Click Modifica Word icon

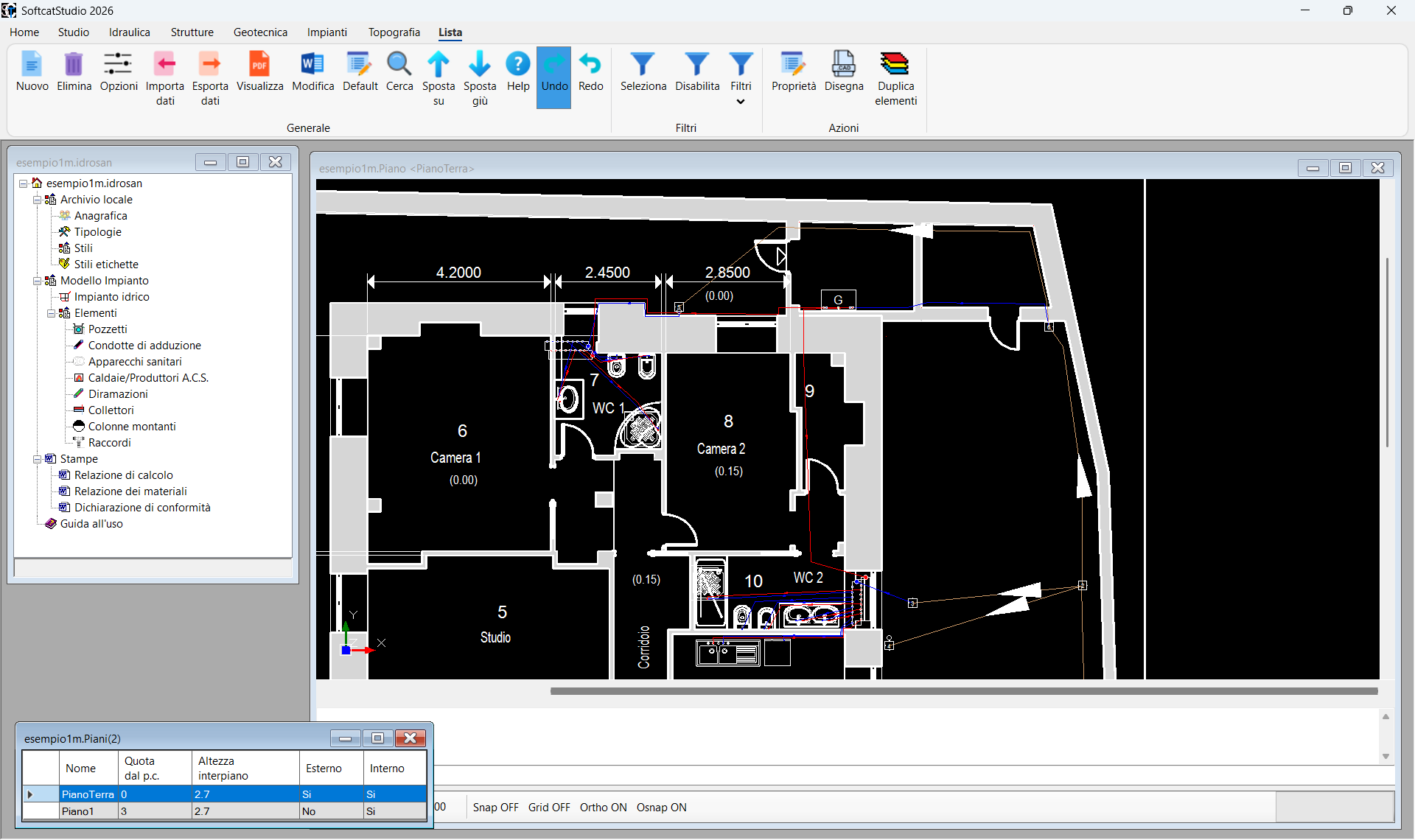coord(312,65)
